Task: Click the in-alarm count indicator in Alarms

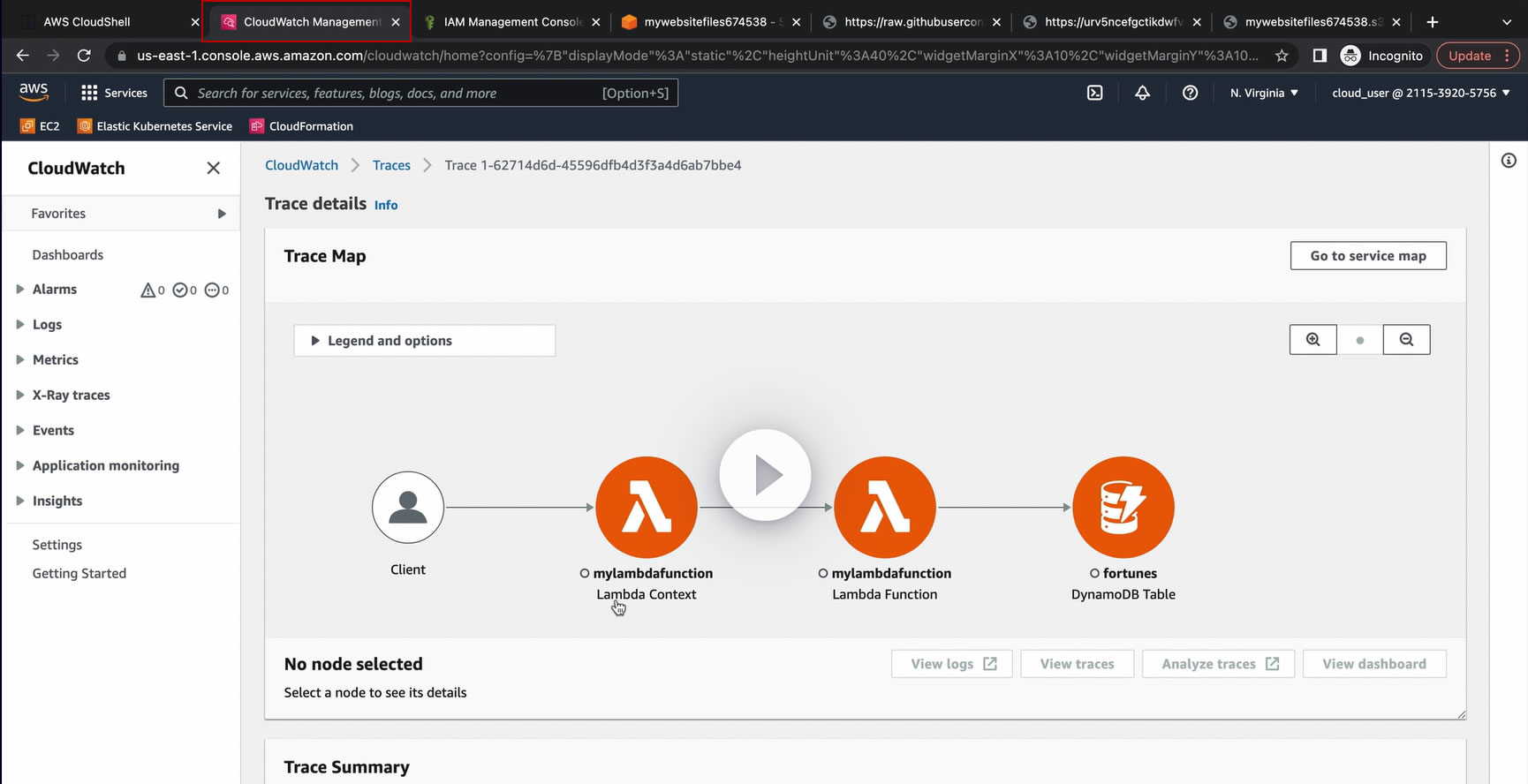Action: tap(153, 290)
